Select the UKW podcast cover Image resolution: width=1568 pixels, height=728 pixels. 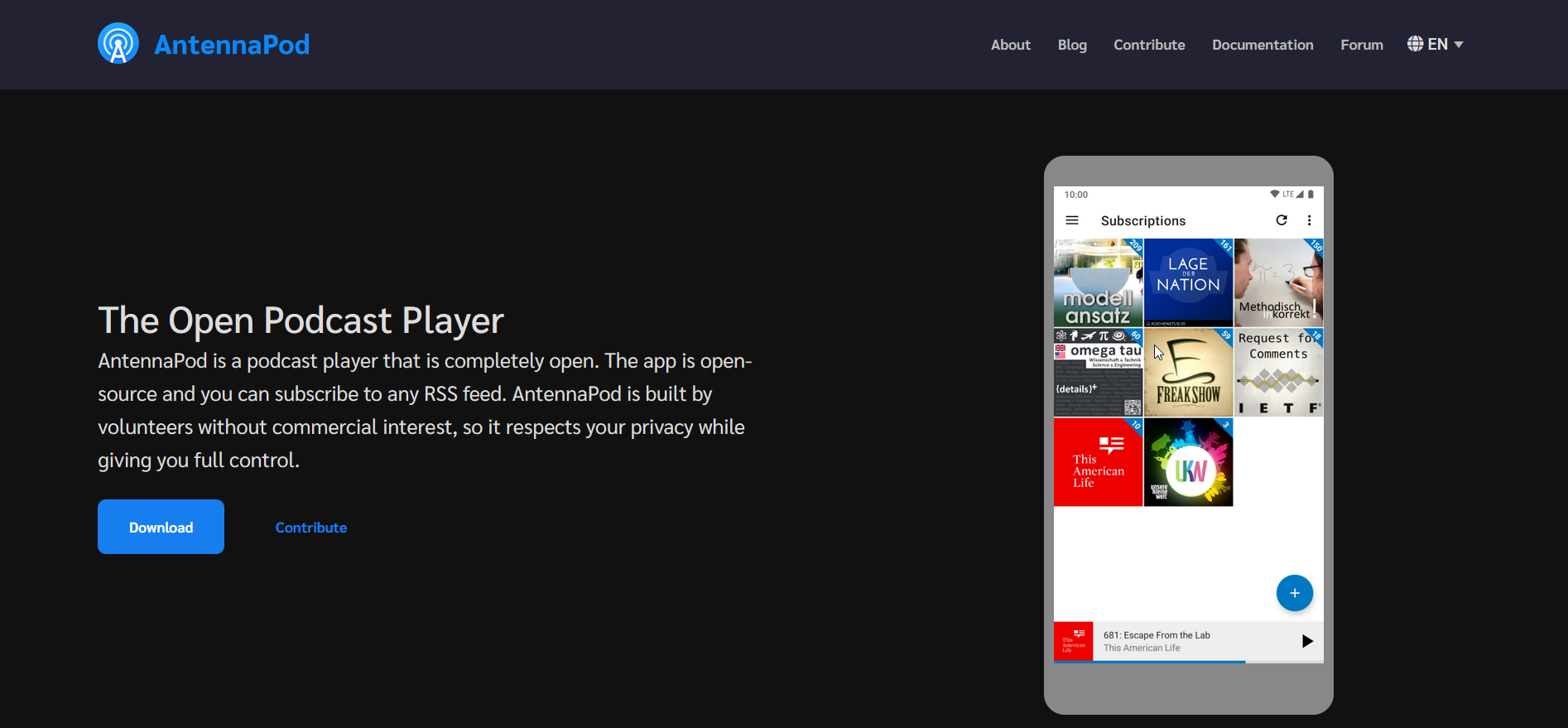pyautogui.click(x=1188, y=462)
